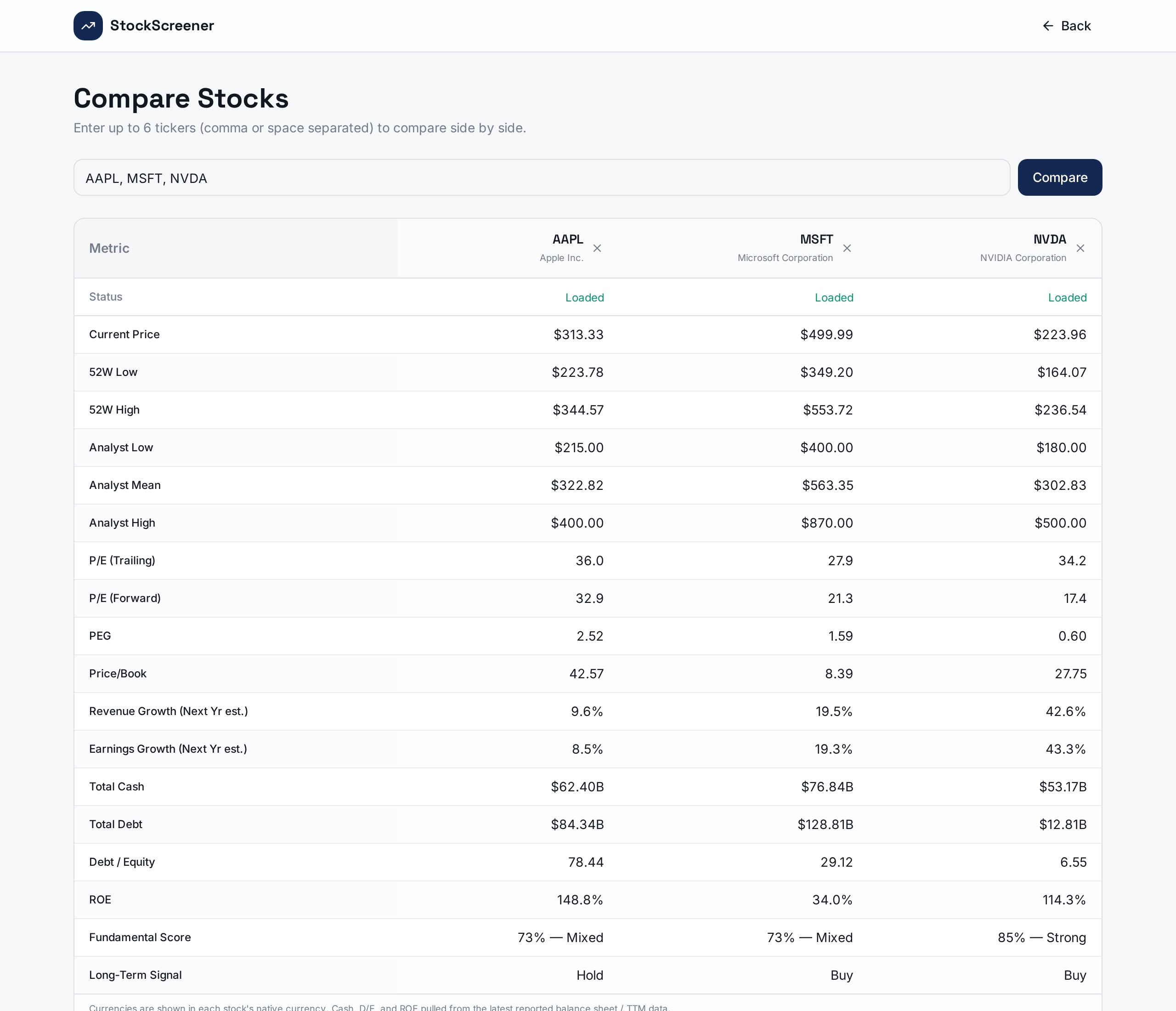Click the 85% — Strong score
1176x1011 pixels.
tap(1042, 938)
